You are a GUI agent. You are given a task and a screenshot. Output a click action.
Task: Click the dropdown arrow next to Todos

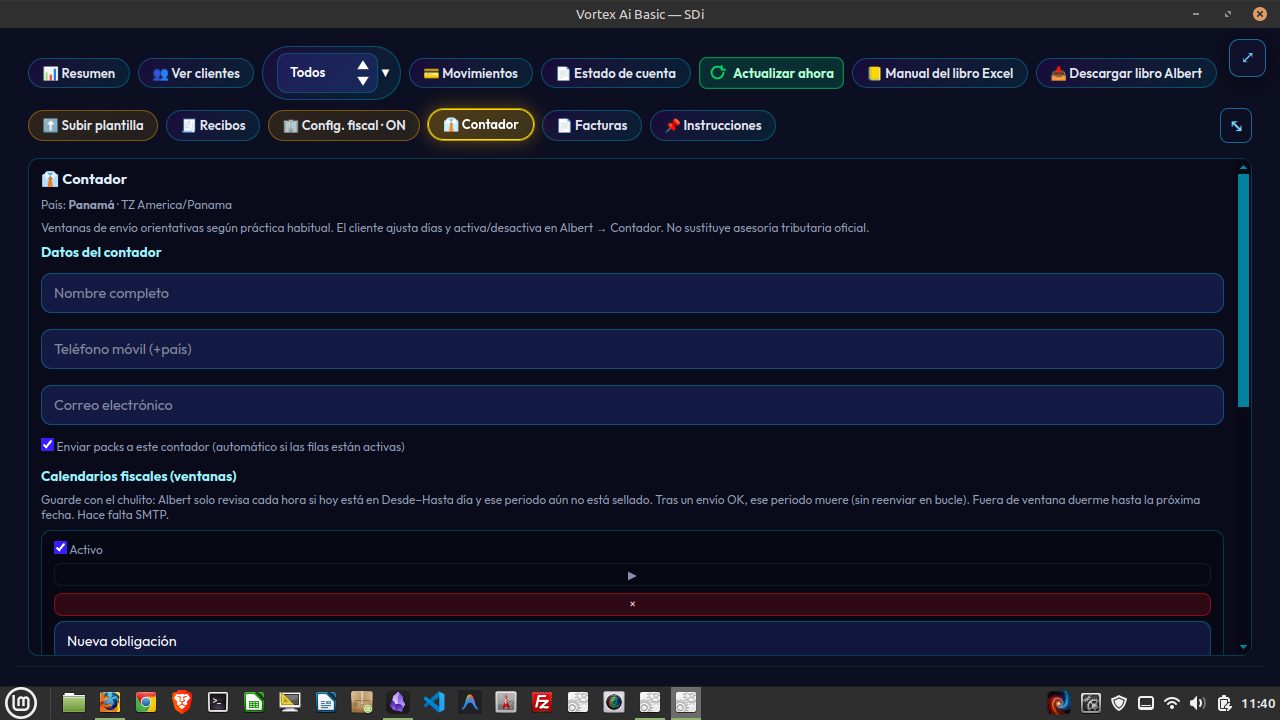[385, 73]
